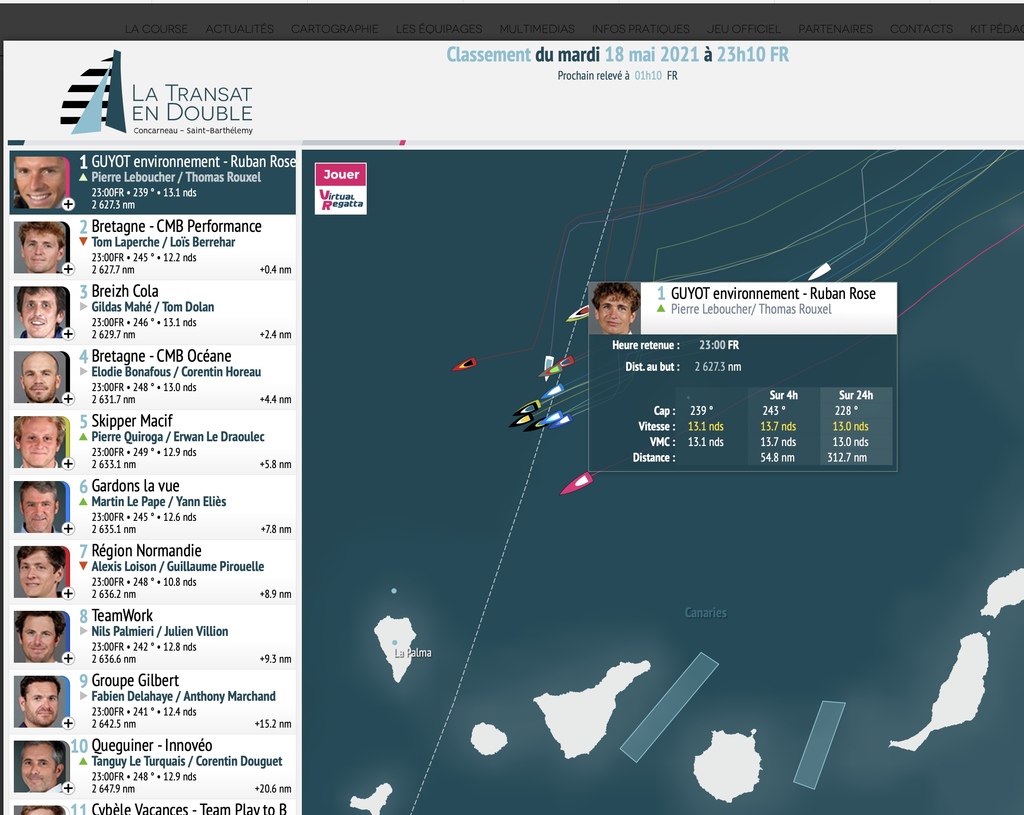Open PARTENAIRES menu item

click(x=835, y=29)
